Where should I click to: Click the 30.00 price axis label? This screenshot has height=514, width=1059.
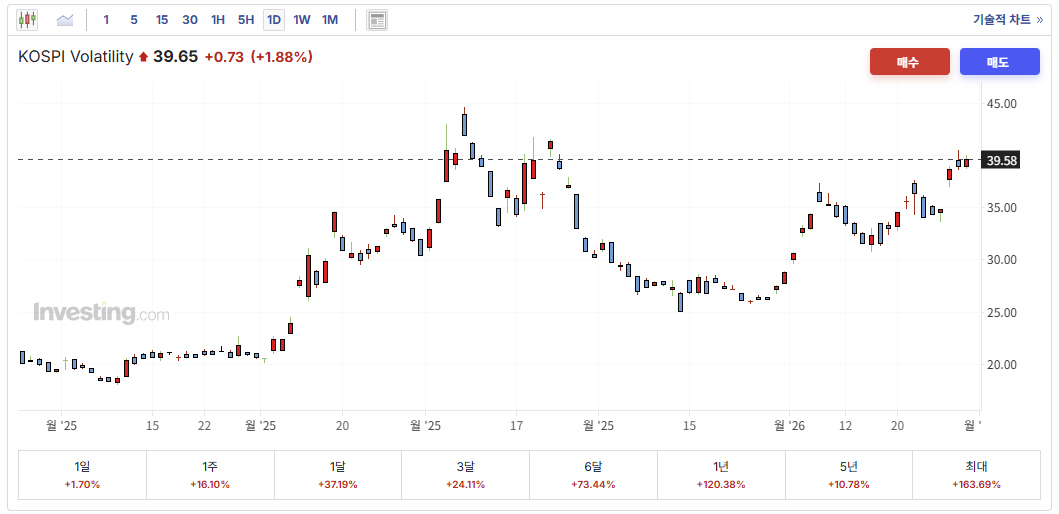click(x=1002, y=260)
